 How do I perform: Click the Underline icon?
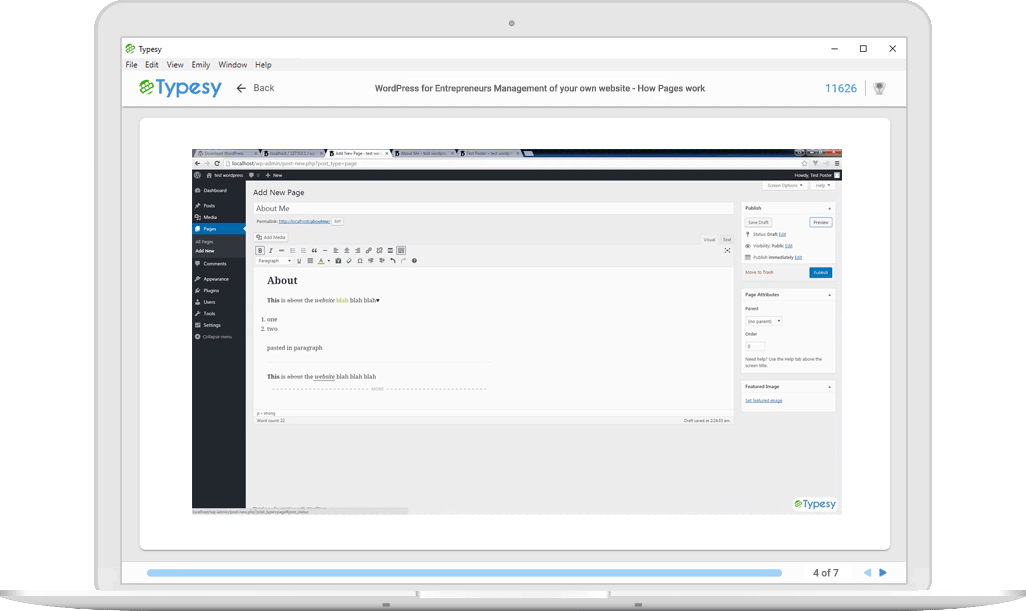299,261
